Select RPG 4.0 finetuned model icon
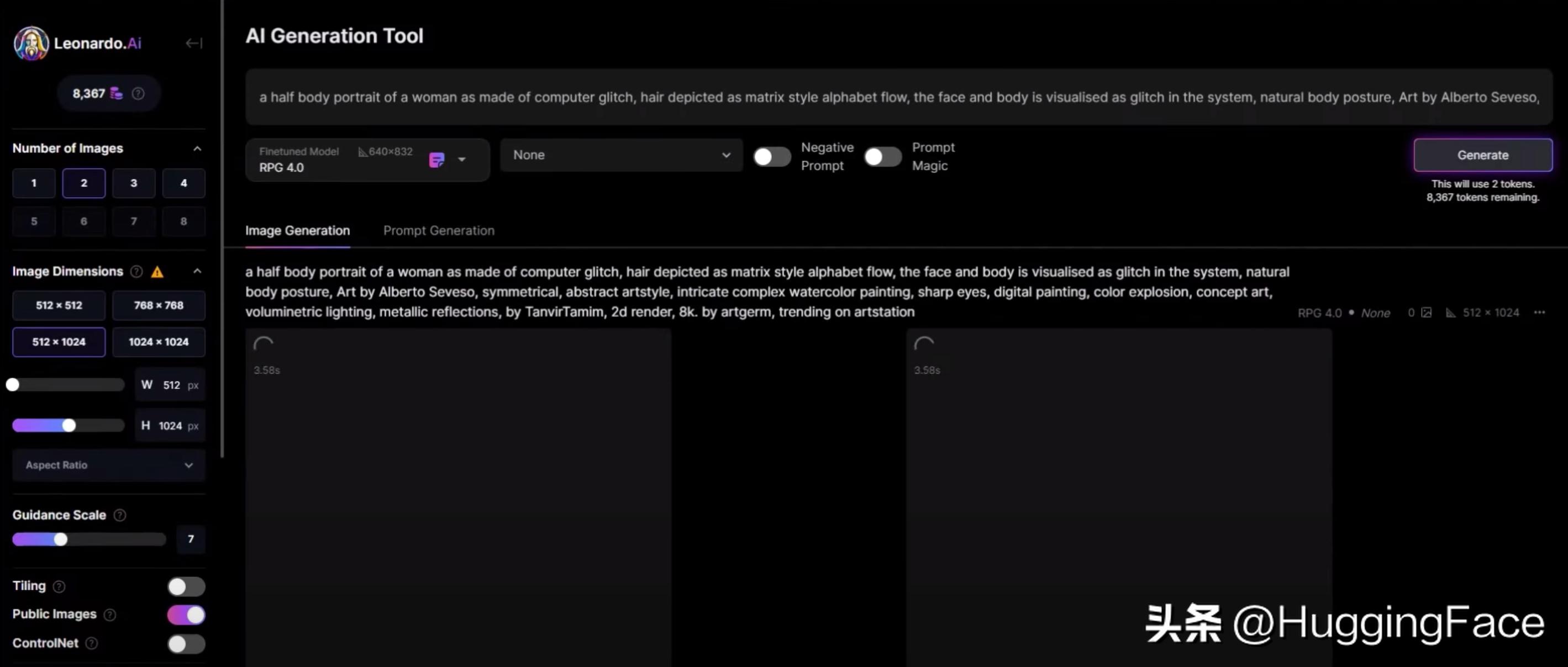The height and width of the screenshot is (667, 1568). coord(437,158)
